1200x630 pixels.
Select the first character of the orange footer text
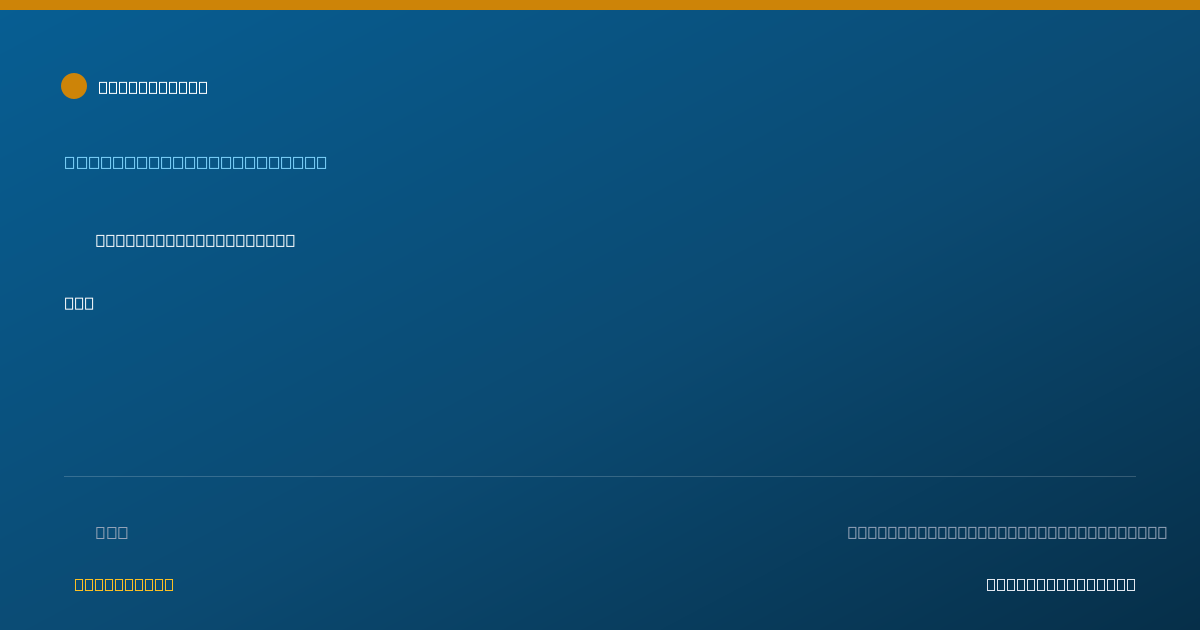pos(79,584)
